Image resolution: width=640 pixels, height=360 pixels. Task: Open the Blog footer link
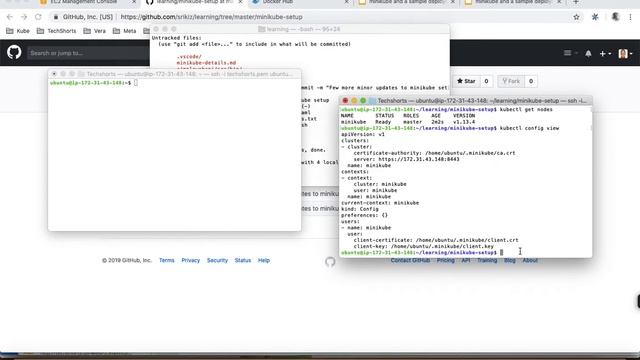[x=510, y=261]
